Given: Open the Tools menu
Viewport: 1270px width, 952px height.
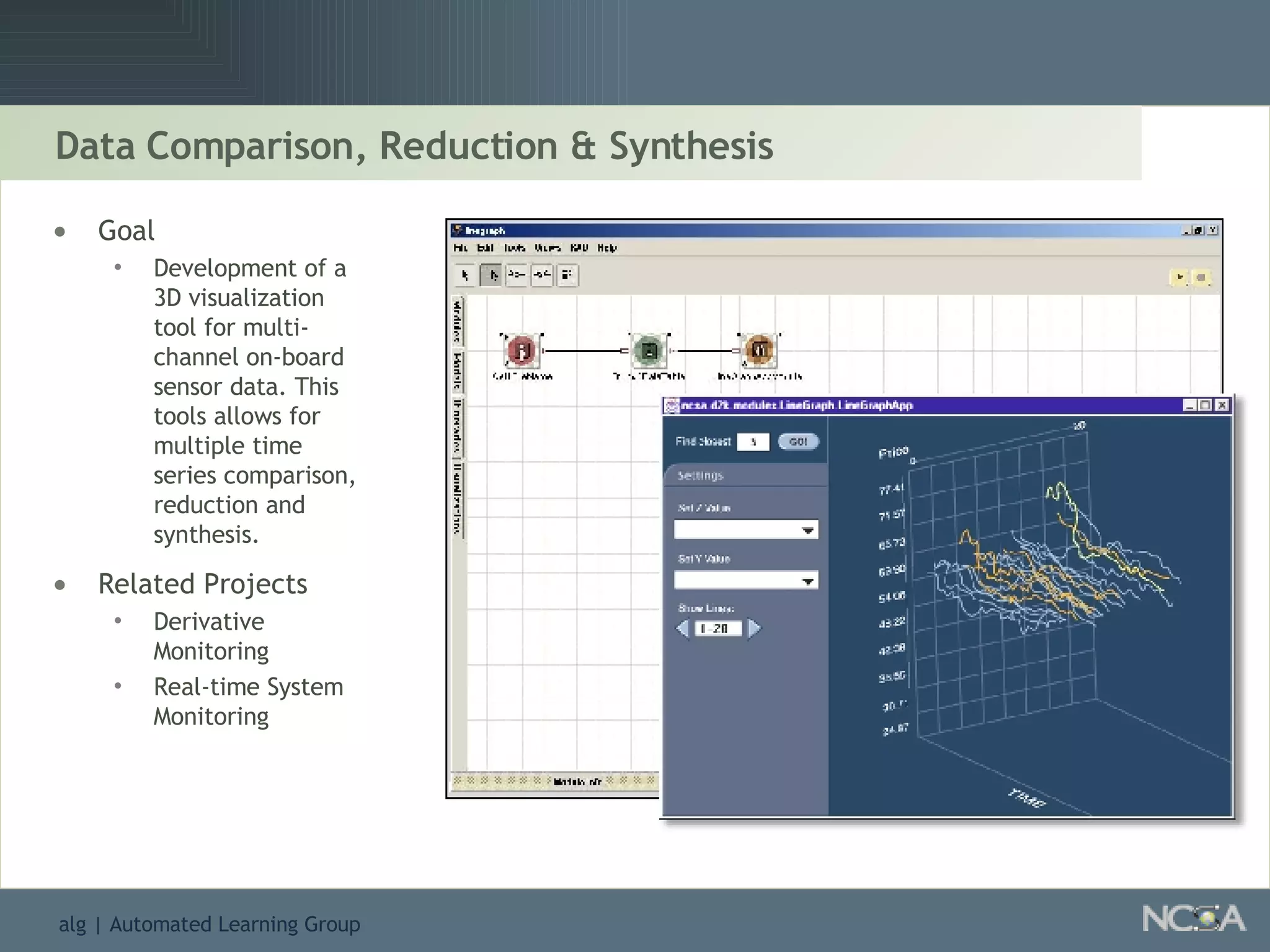Looking at the screenshot, I should click(515, 248).
